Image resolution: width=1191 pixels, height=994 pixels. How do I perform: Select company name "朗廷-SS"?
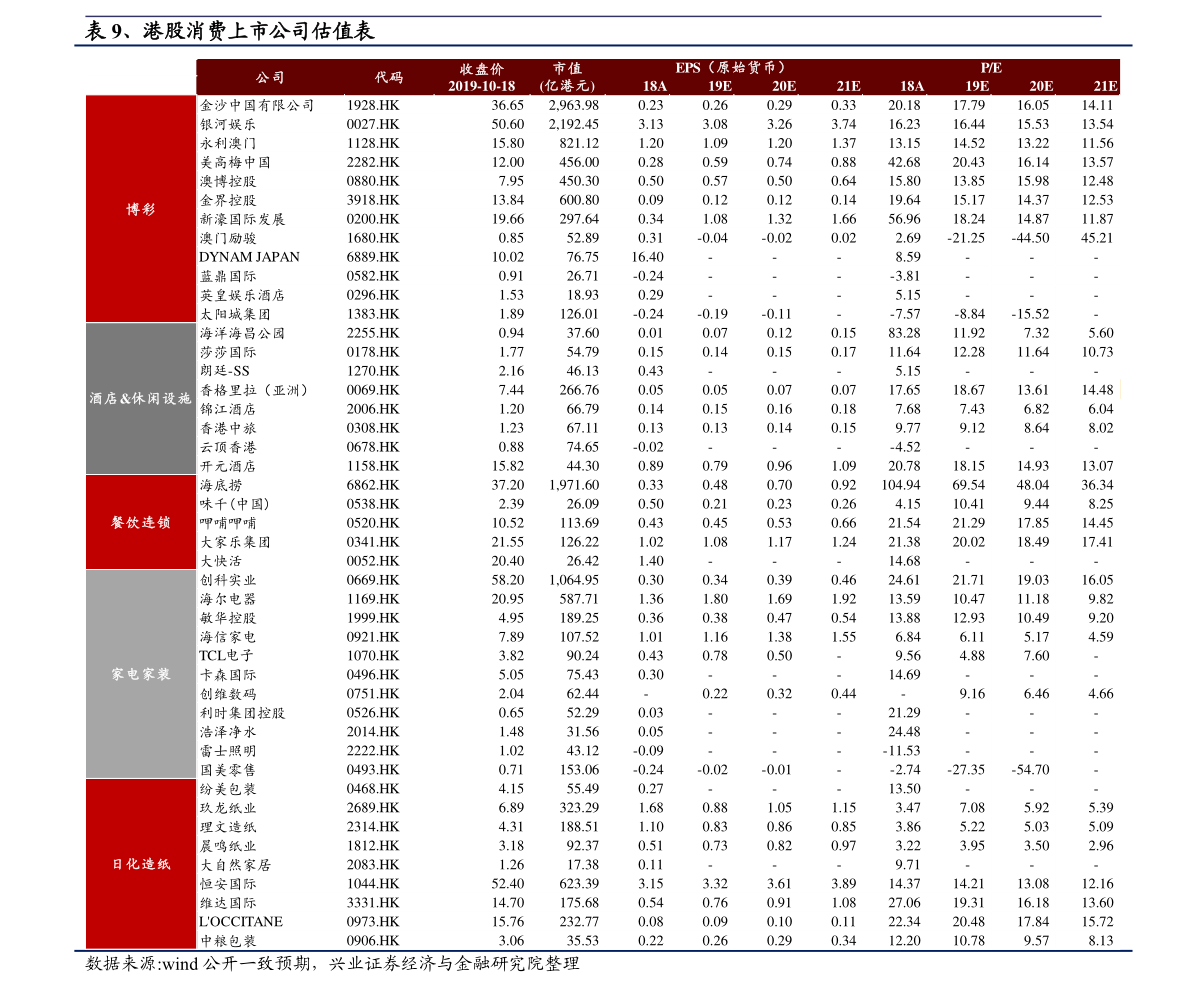225,371
